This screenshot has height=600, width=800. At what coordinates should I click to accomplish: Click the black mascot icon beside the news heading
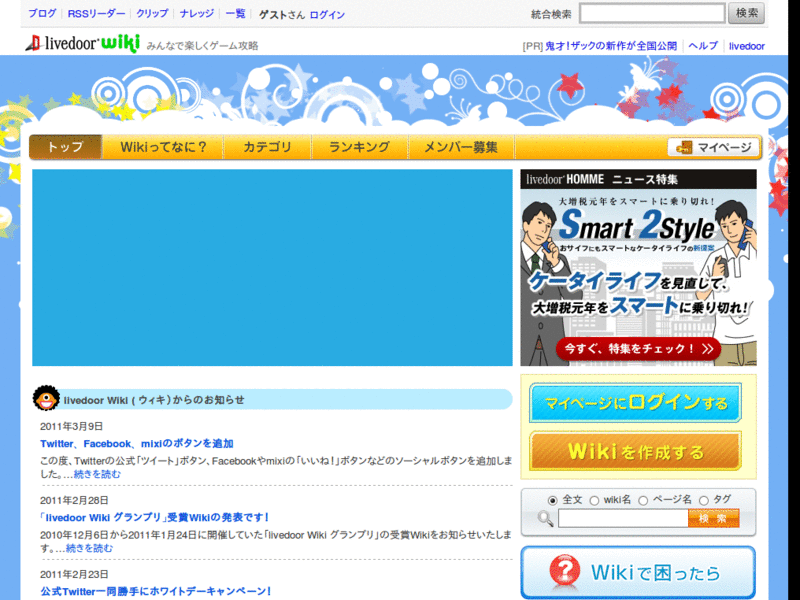click(46, 398)
